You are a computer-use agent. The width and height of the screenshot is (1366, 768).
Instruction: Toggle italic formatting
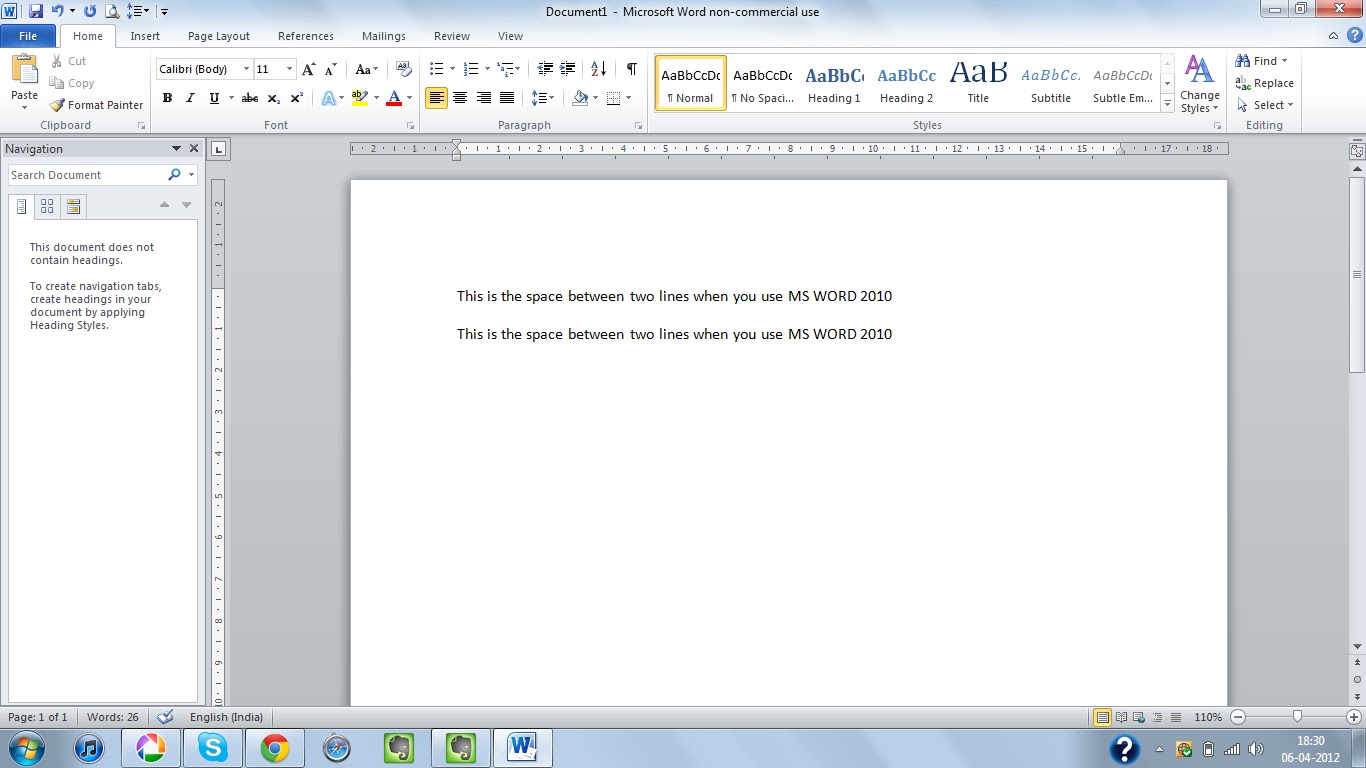(190, 98)
